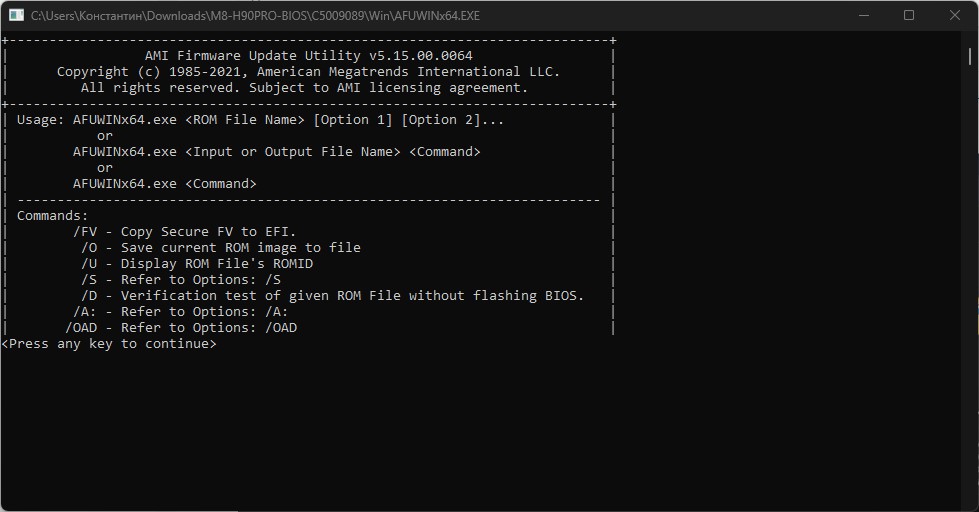Click the "/S - Refer to Options" line

point(180,280)
